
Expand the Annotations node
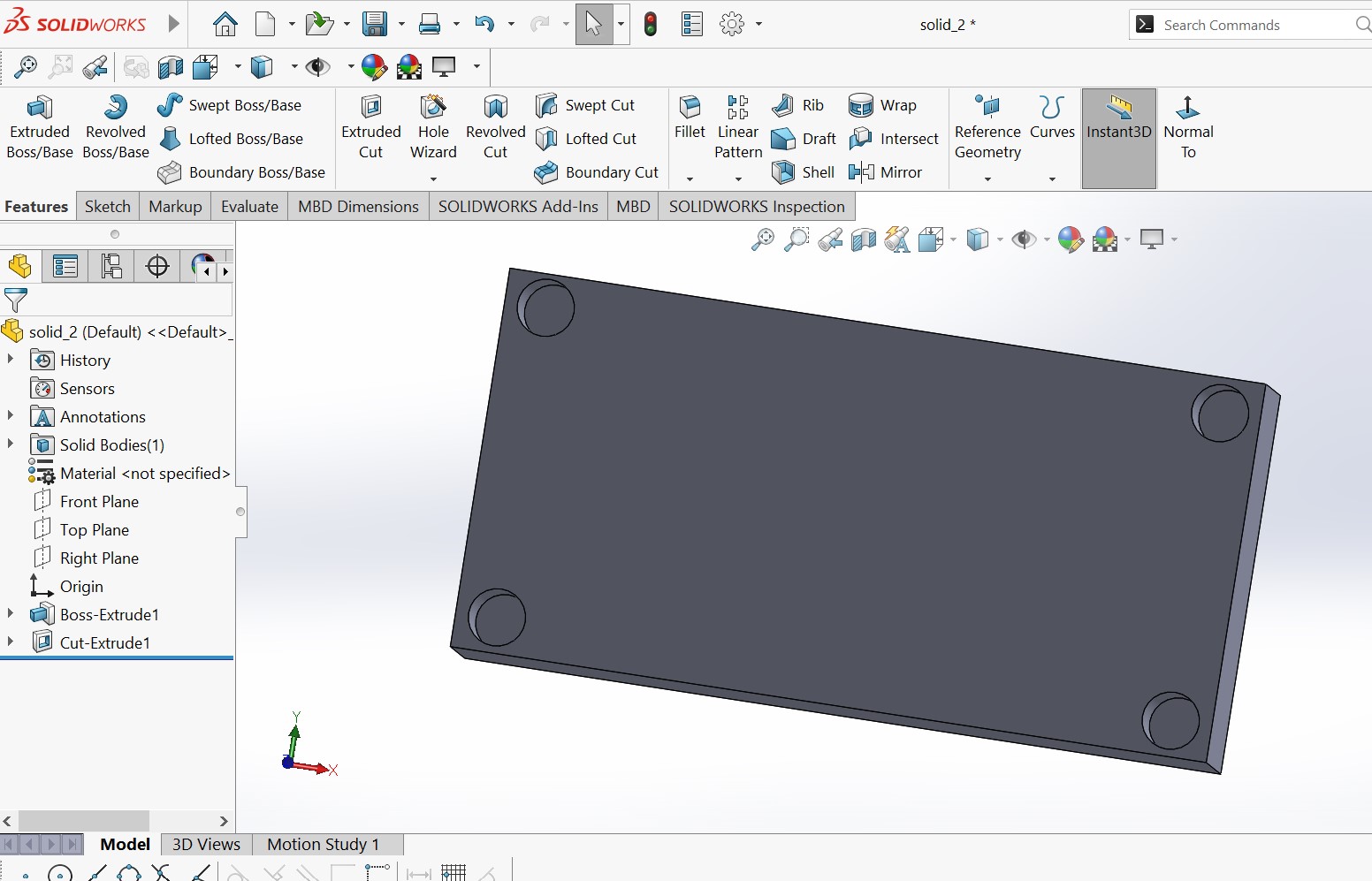[11, 415]
